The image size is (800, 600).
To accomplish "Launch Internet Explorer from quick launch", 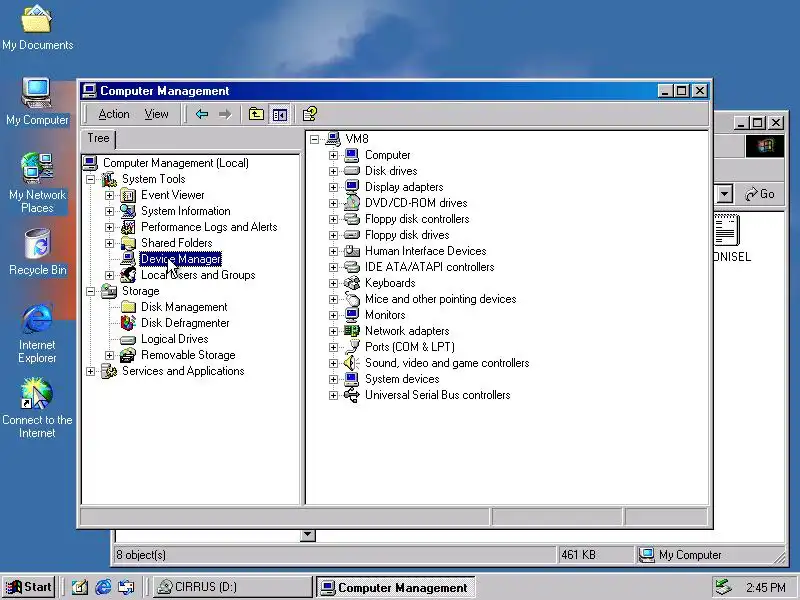I will (103, 587).
